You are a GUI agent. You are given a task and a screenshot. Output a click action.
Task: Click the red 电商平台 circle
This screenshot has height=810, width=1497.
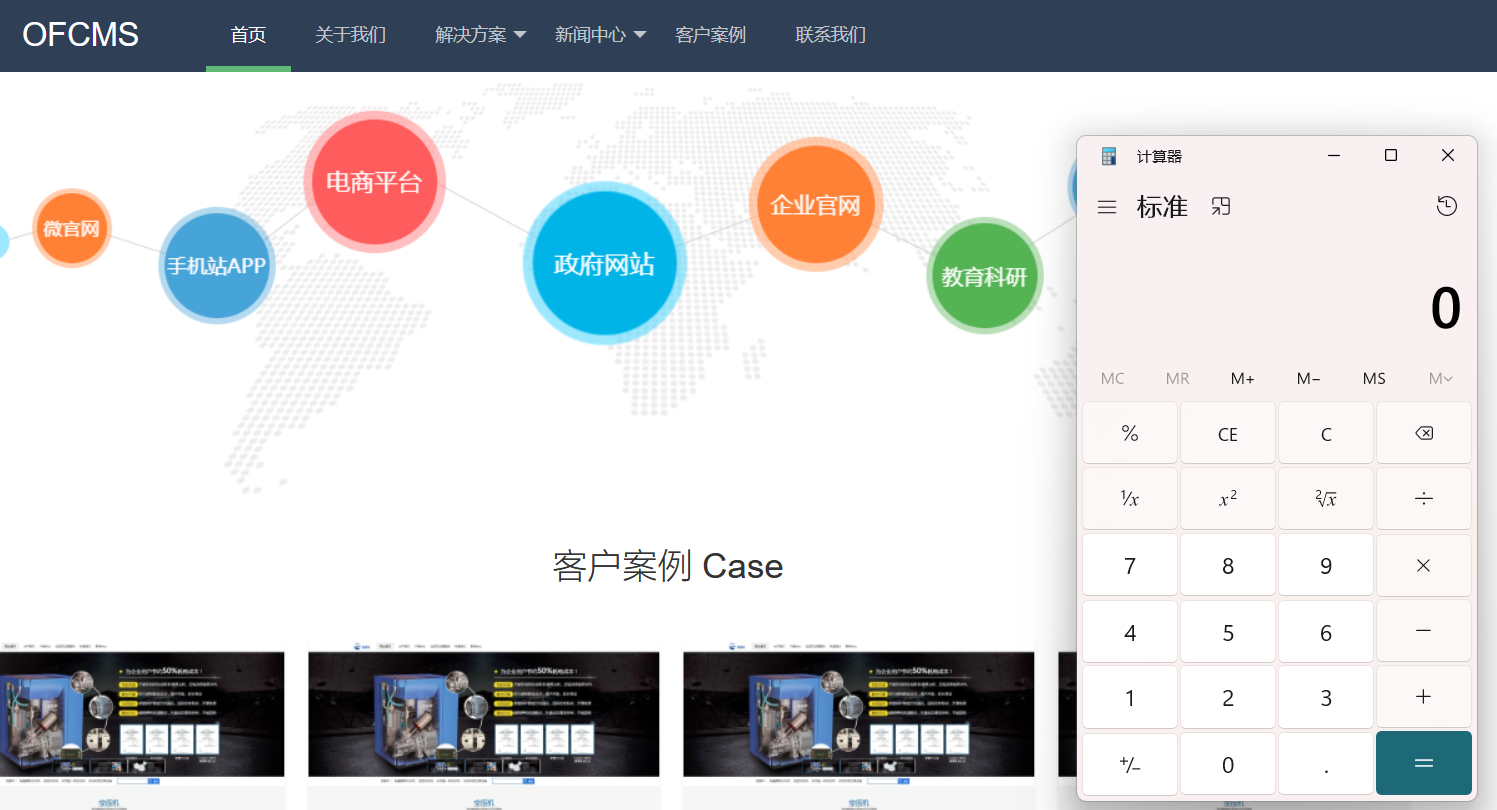[x=374, y=182]
